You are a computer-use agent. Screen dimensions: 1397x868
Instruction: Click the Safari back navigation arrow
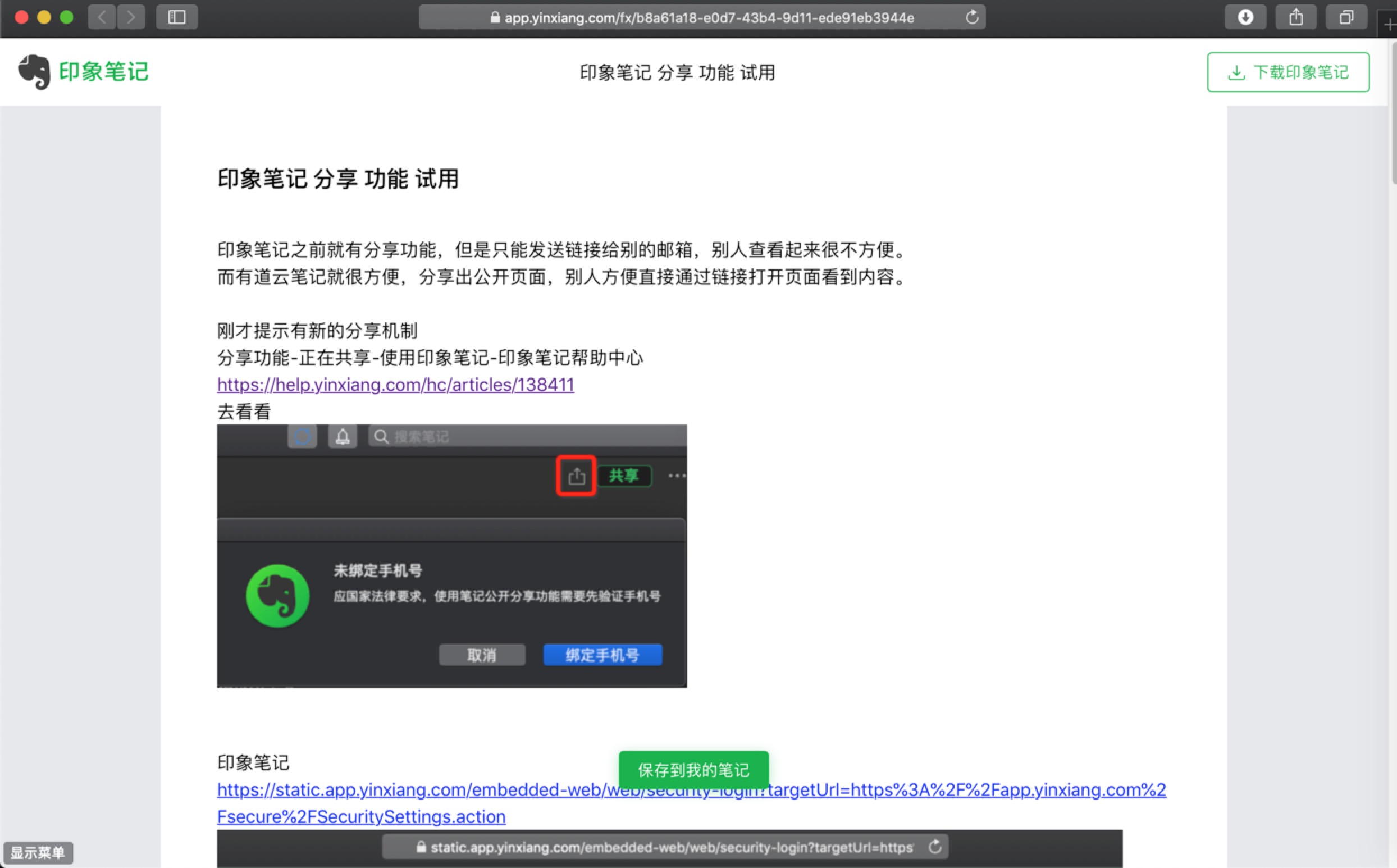[102, 17]
